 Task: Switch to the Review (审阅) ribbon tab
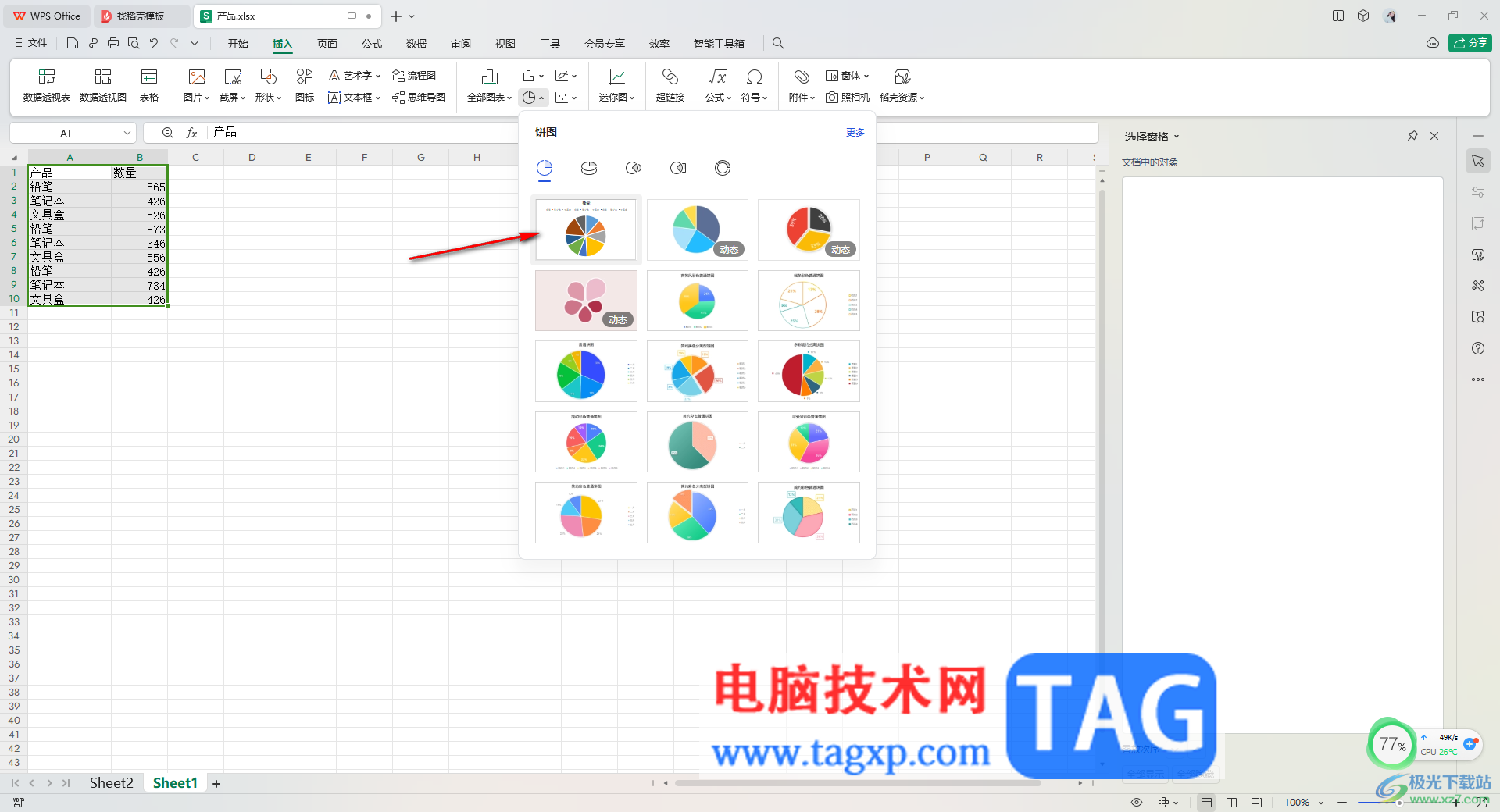coord(461,44)
